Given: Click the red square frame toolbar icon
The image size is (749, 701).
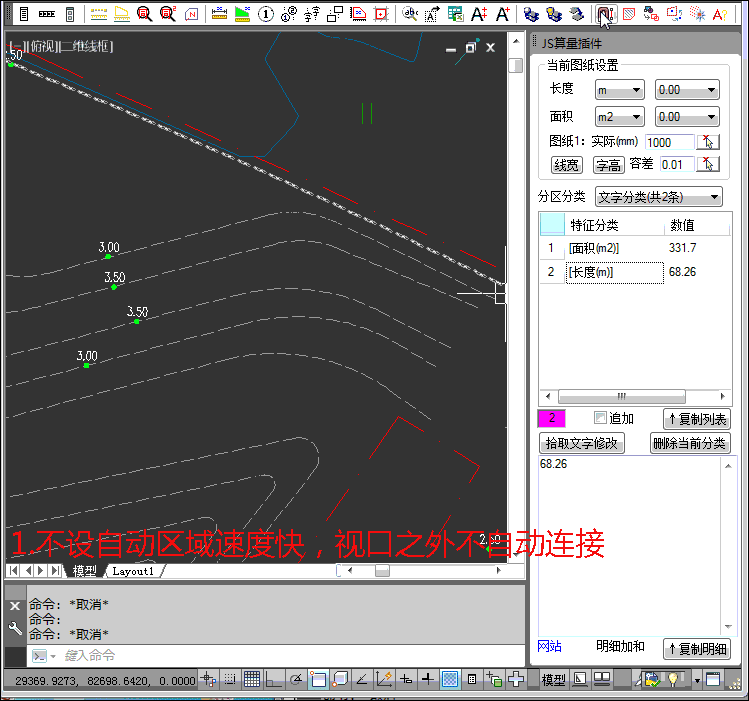Looking at the screenshot, I should tap(380, 14).
